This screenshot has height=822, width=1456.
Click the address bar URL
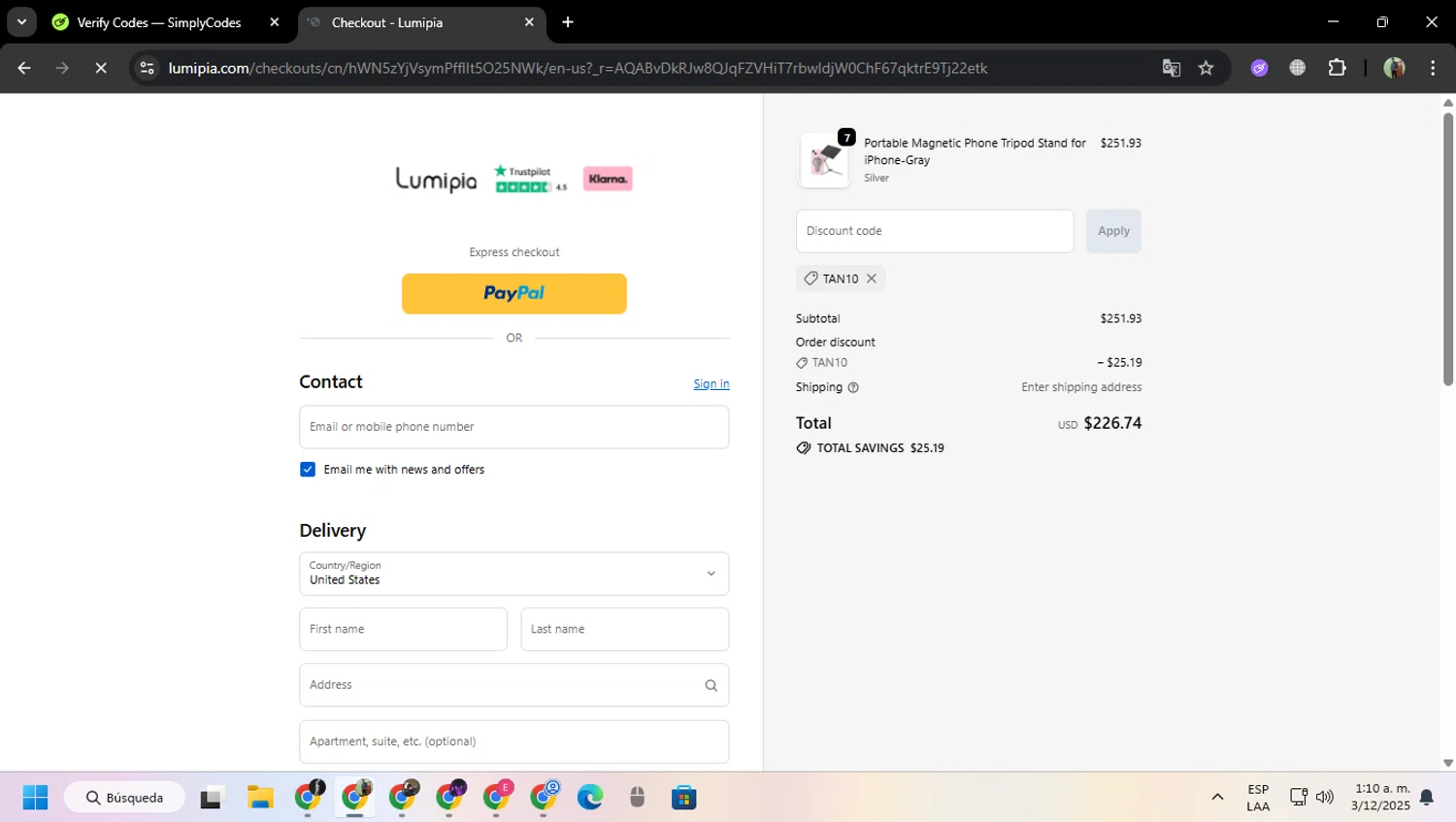578,68
